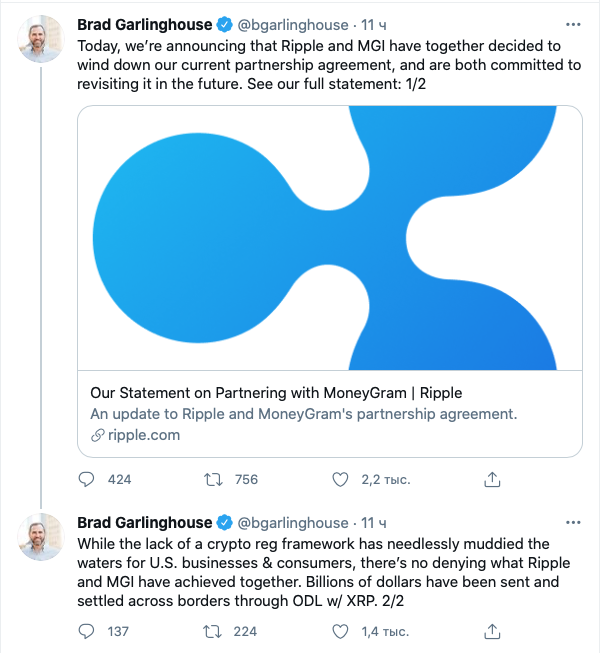The width and height of the screenshot is (601, 653).
Task: Click Brad Garlinghouse name in first tweet
Action: [x=144, y=24]
